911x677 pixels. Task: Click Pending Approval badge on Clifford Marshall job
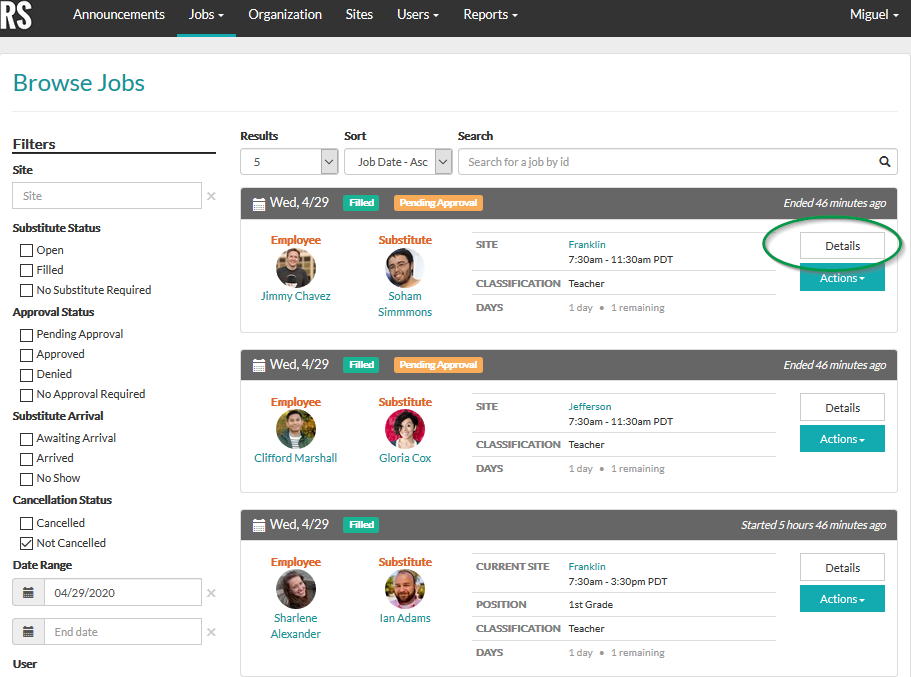pos(438,365)
